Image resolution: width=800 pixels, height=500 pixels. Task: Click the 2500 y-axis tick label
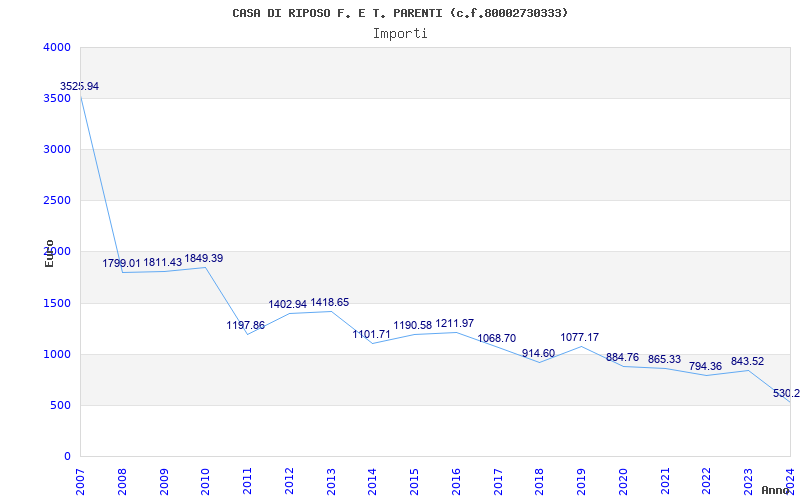pyautogui.click(x=57, y=201)
